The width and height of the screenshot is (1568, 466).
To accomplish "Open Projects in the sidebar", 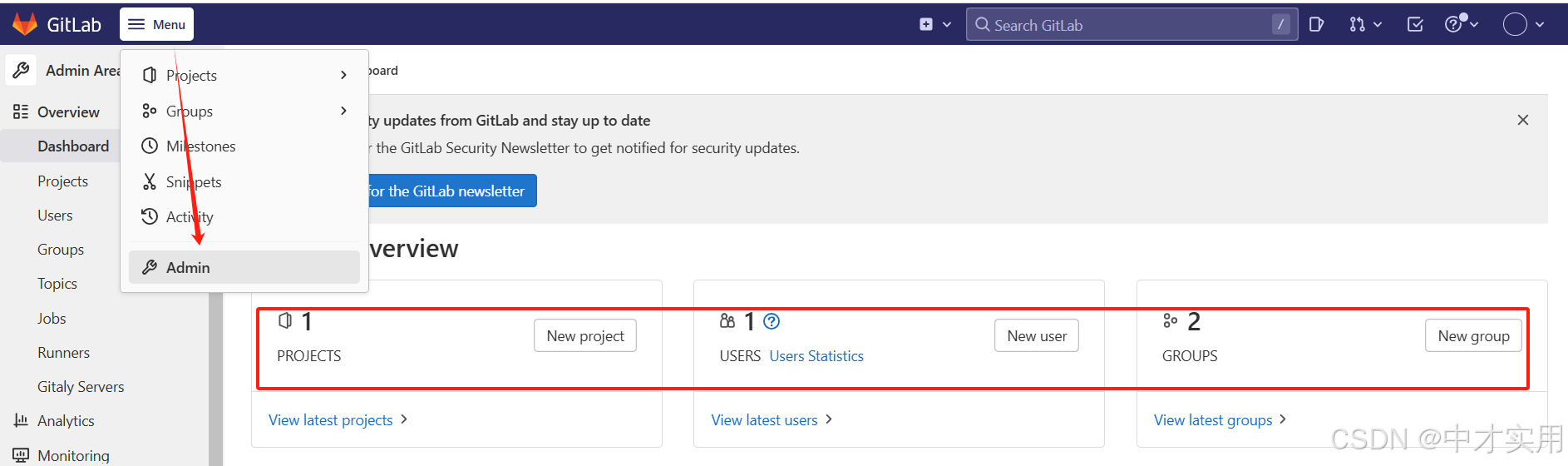I will coord(62,181).
